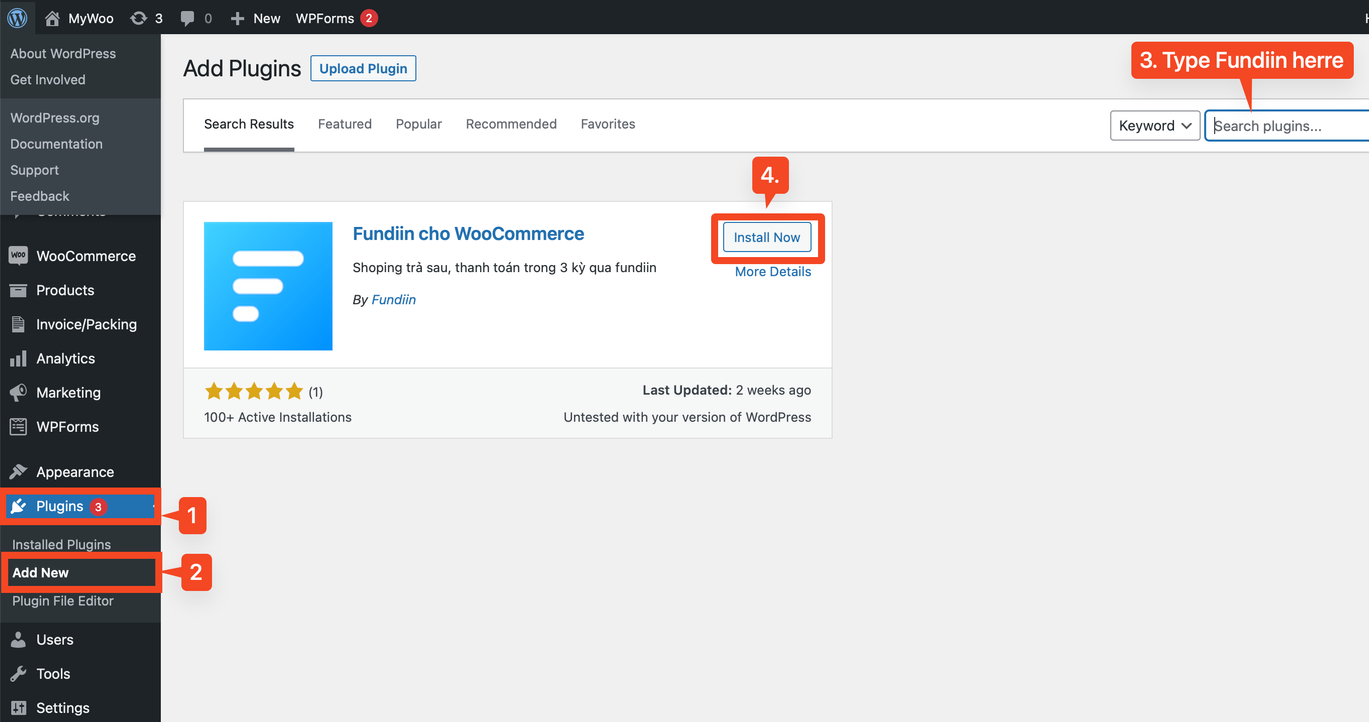Click the Invoice/Packing document icon
The image size is (1369, 722).
pos(18,324)
